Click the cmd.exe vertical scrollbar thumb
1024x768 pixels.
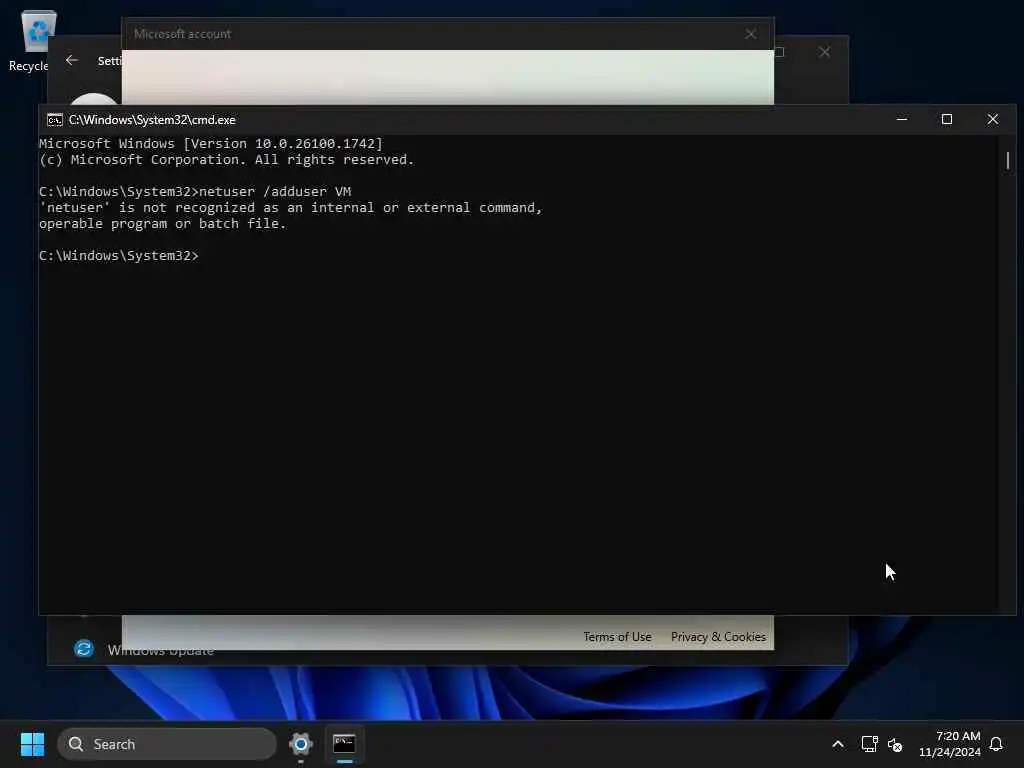(x=1008, y=160)
